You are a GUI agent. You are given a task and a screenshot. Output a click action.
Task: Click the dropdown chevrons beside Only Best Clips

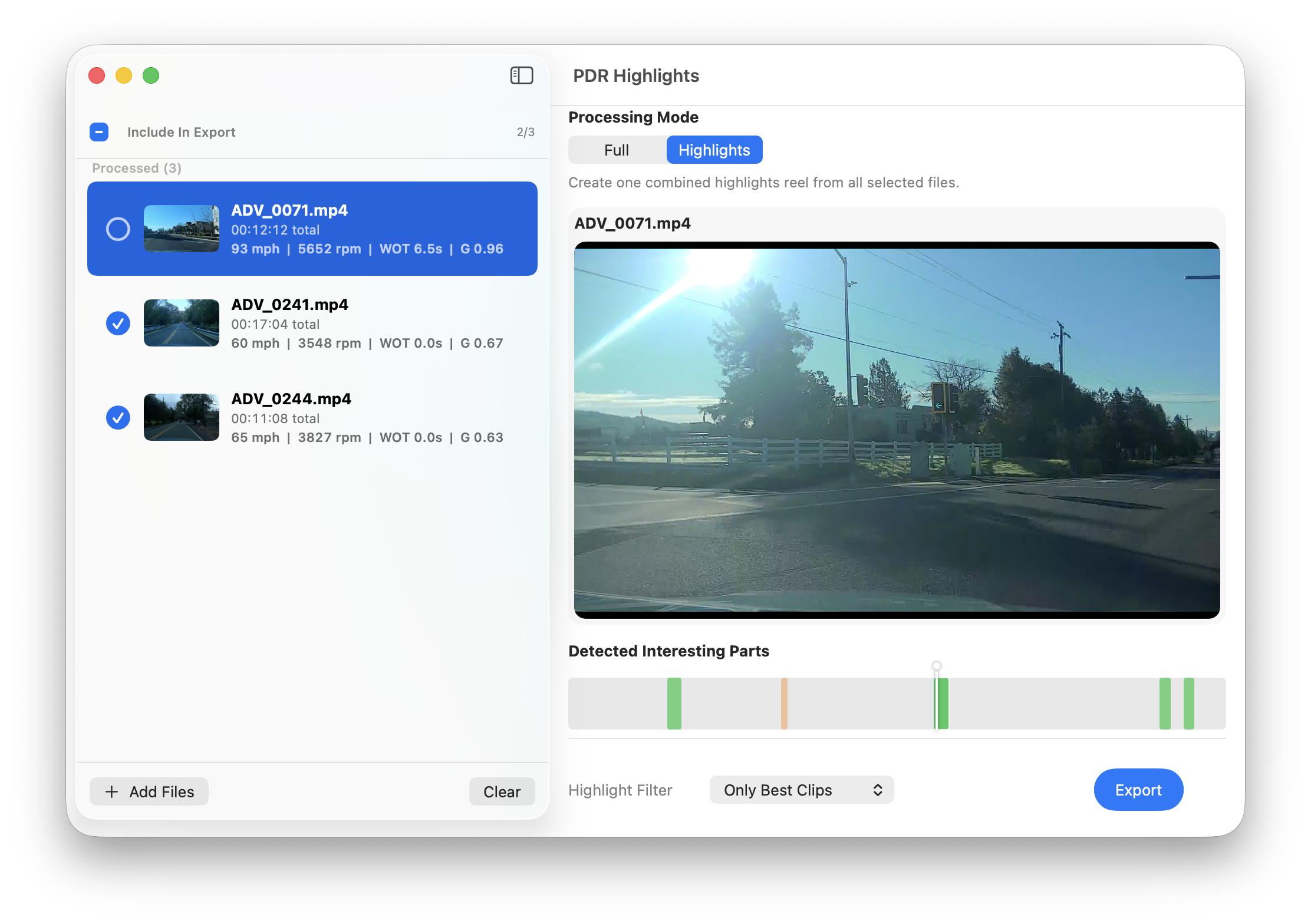[878, 790]
